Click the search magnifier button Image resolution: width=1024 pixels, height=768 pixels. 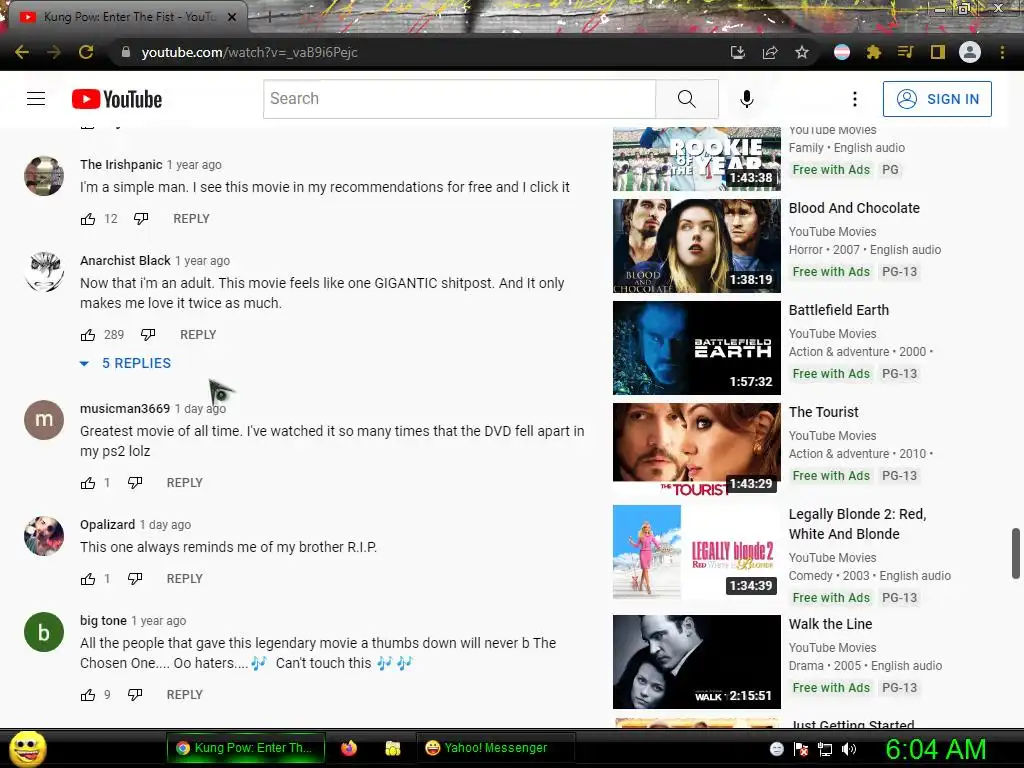tap(686, 99)
